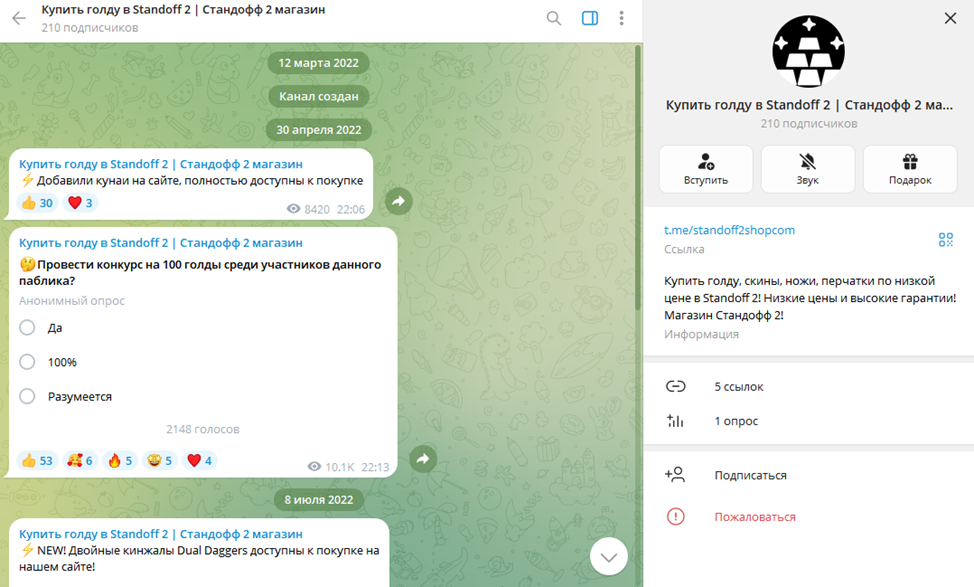Click channel name above the кунаи message
This screenshot has width=974, height=587.
coord(161,164)
